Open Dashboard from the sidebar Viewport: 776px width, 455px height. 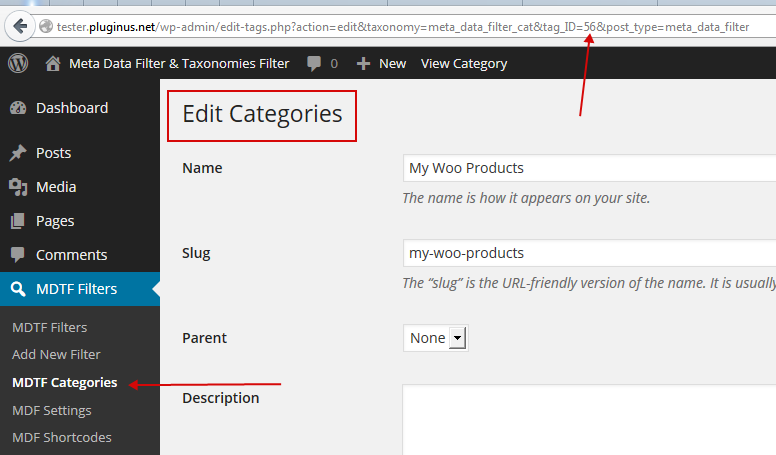point(72,108)
